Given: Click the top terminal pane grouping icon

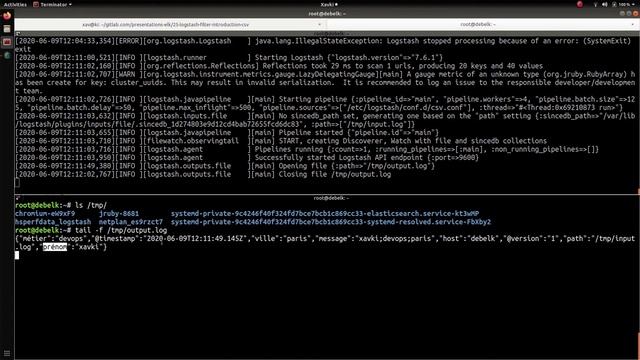Looking at the screenshot, I should click(18, 34).
